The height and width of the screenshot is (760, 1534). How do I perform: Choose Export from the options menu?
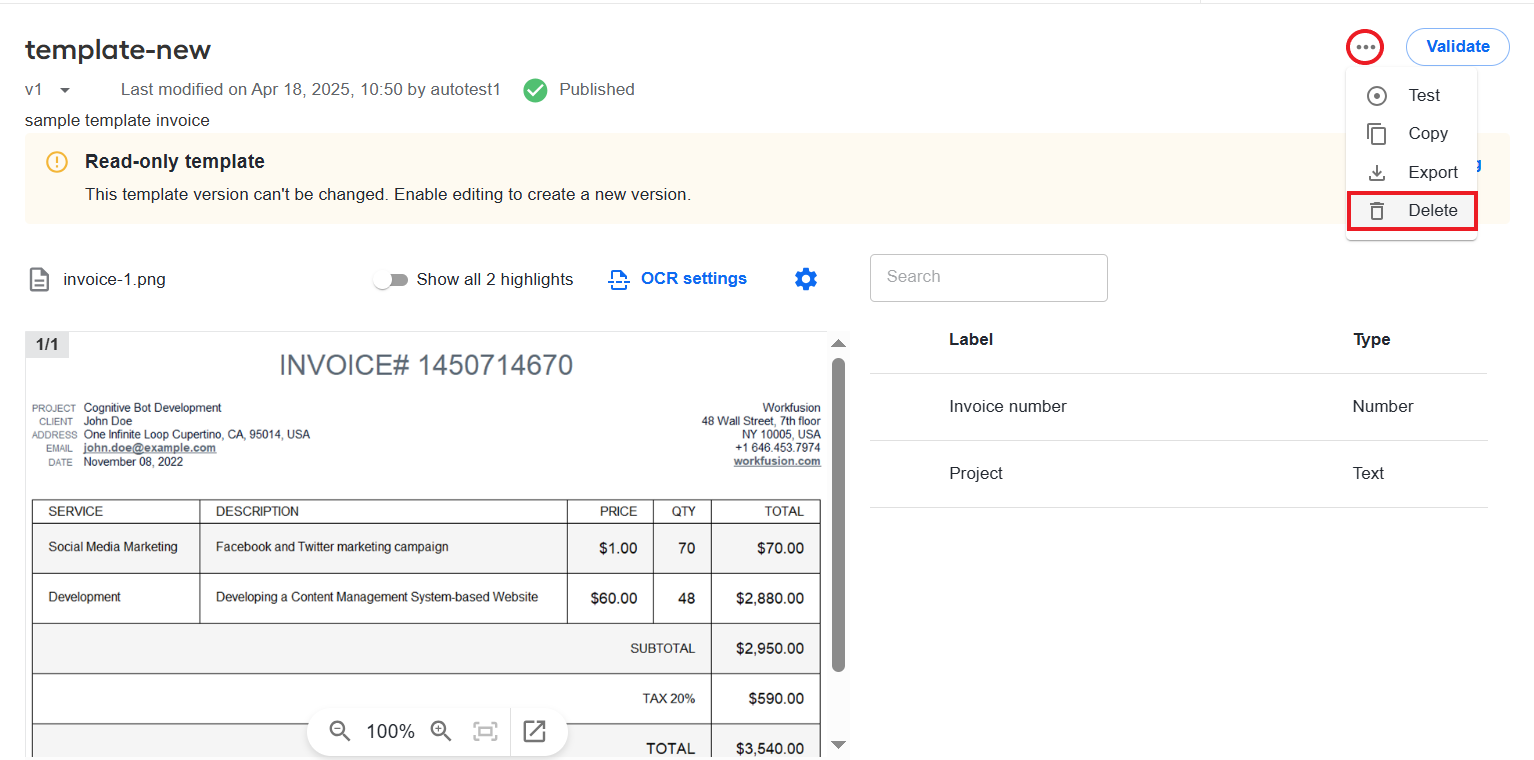pos(1411,172)
